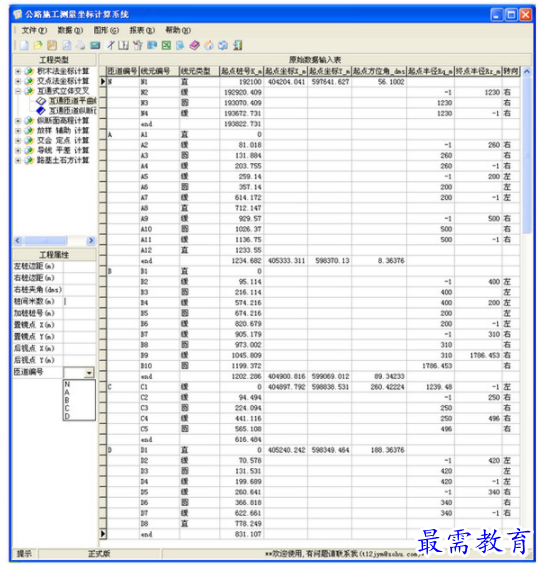Viewport: 539px width, 573px height.
Task: Expand the 纵断面高程计算 tree node
Action: (x=18, y=121)
